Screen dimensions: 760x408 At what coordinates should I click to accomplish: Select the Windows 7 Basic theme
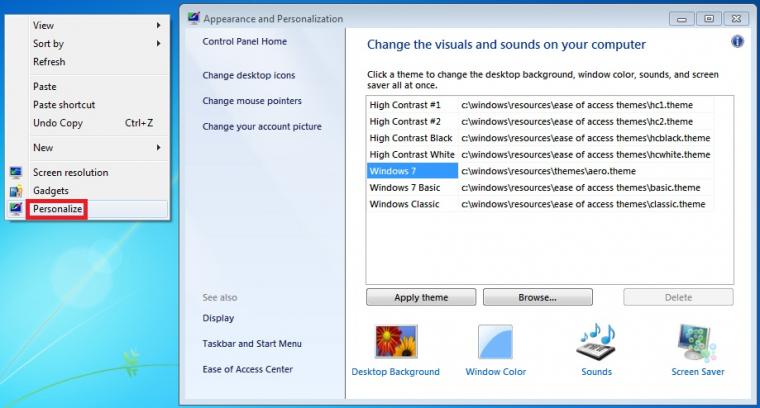(405, 188)
